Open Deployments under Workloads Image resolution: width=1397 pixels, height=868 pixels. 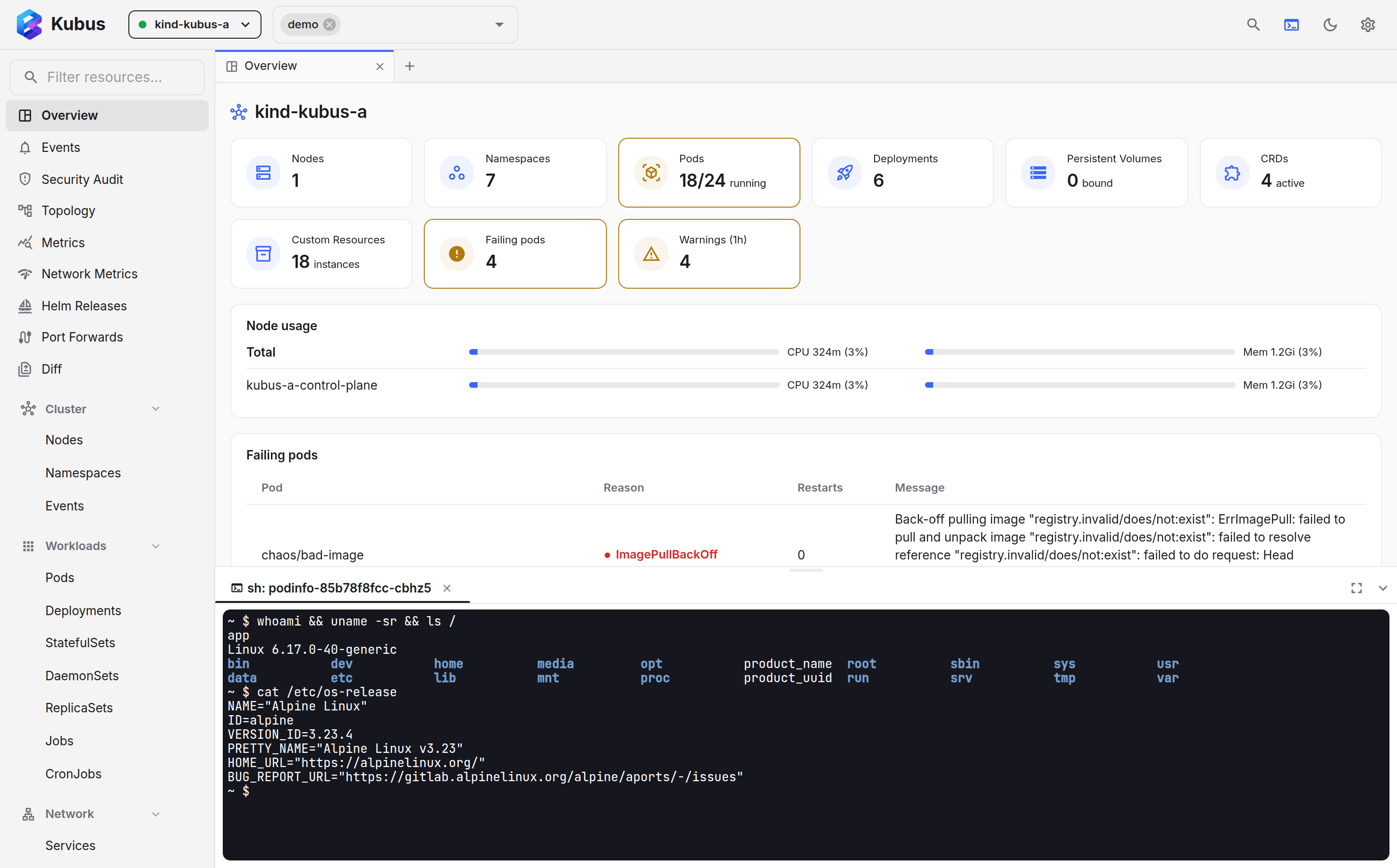(x=83, y=611)
